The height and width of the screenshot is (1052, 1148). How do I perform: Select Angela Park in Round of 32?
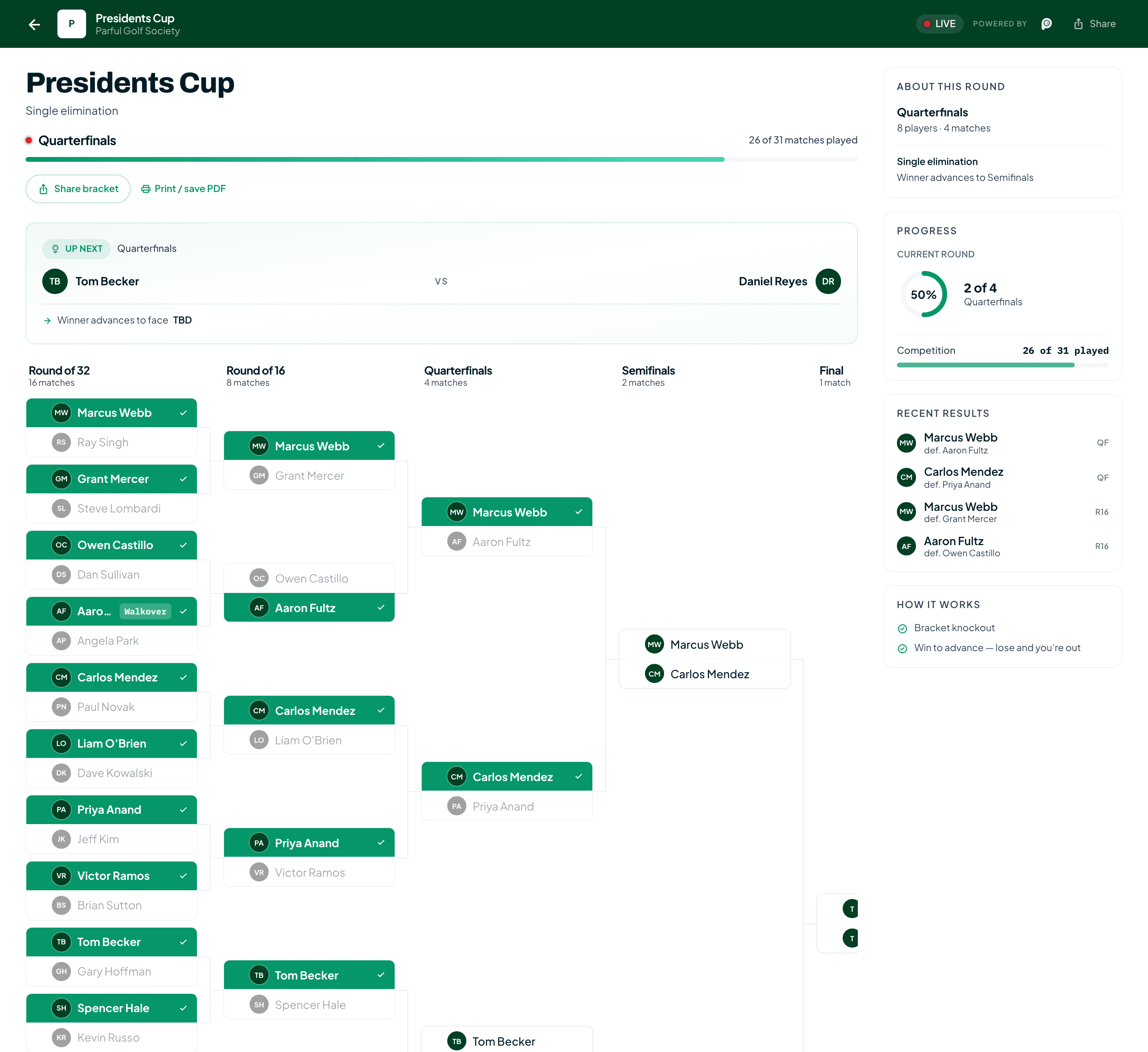click(112, 640)
